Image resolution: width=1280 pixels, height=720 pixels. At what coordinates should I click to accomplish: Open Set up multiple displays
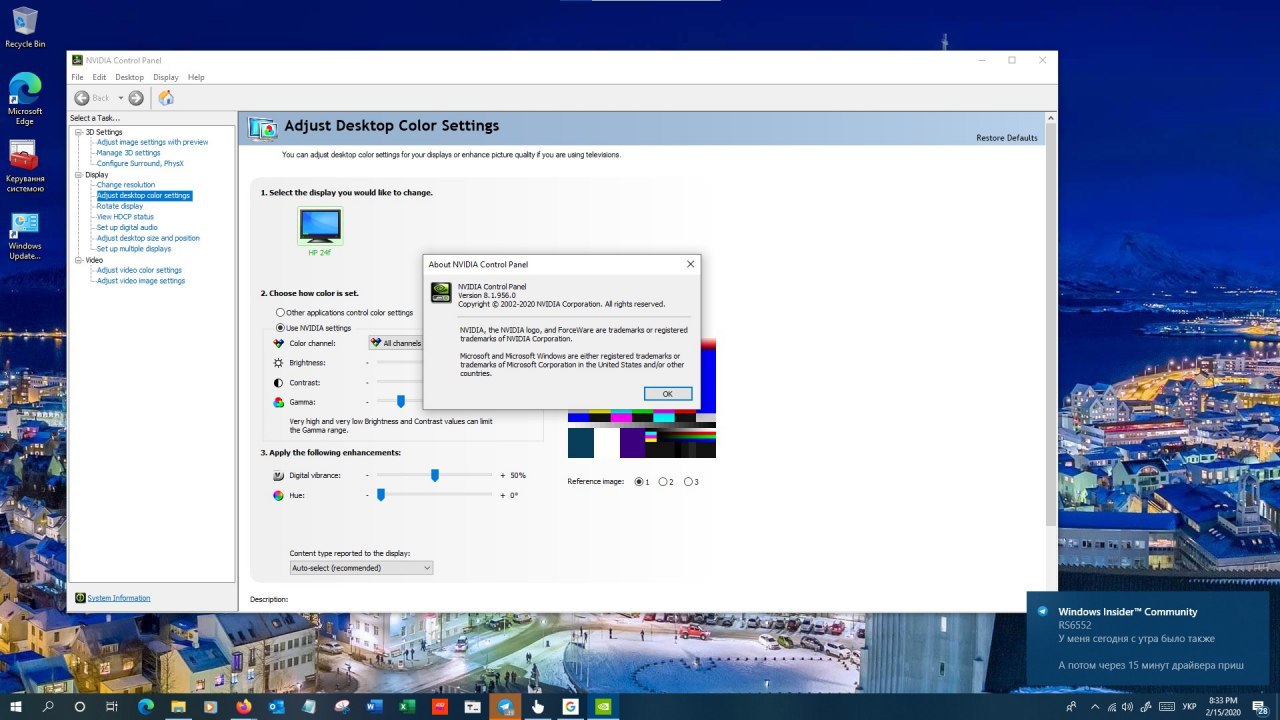[134, 249]
